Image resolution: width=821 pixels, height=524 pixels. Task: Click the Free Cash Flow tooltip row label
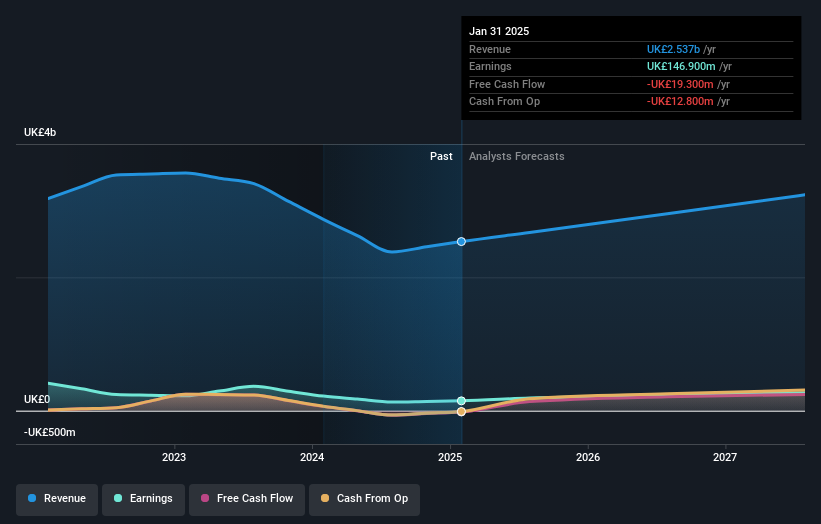pyautogui.click(x=507, y=84)
